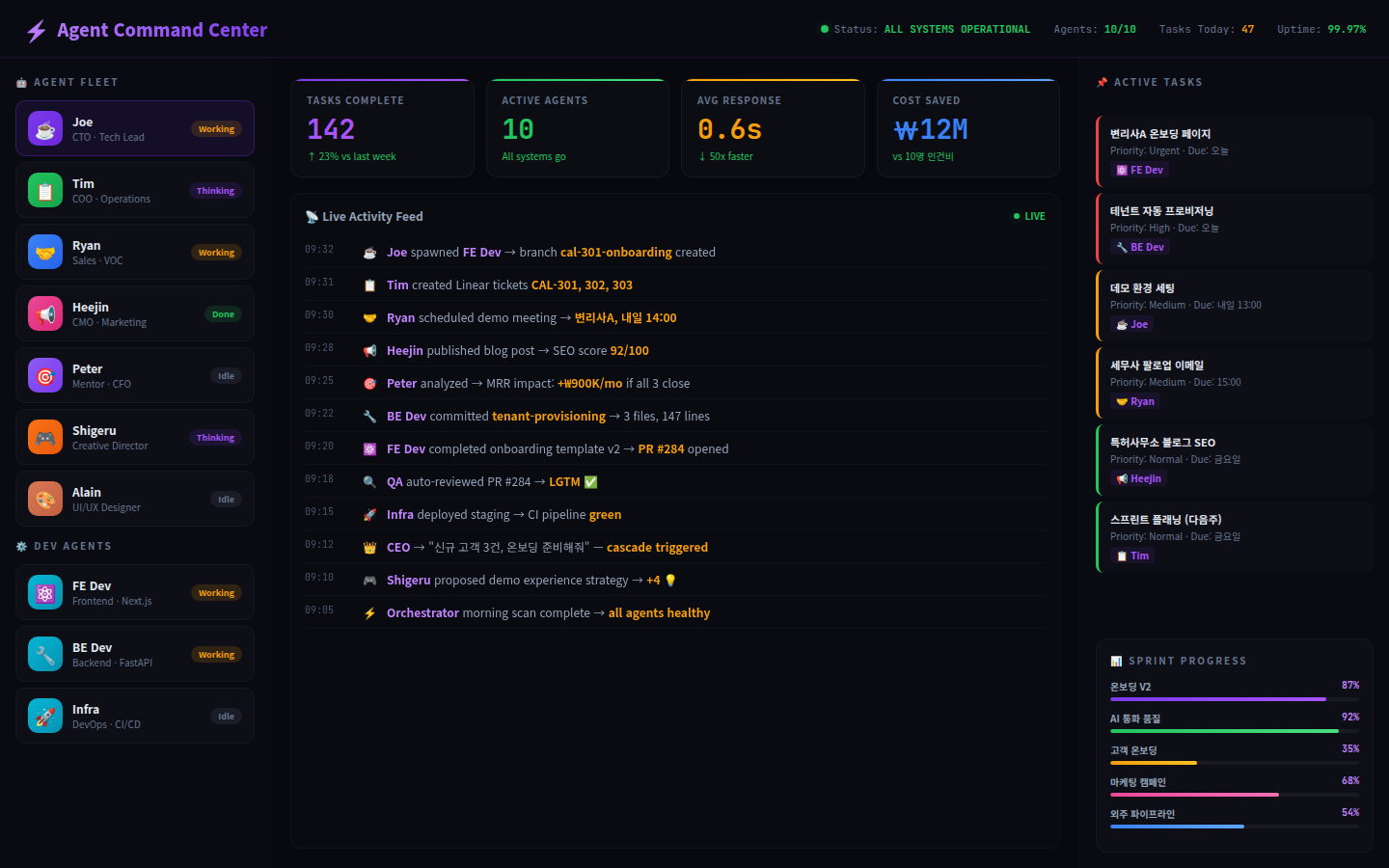Viewport: 1389px width, 868px height.
Task: Click the Tasks Complete stat card
Action: click(x=382, y=128)
